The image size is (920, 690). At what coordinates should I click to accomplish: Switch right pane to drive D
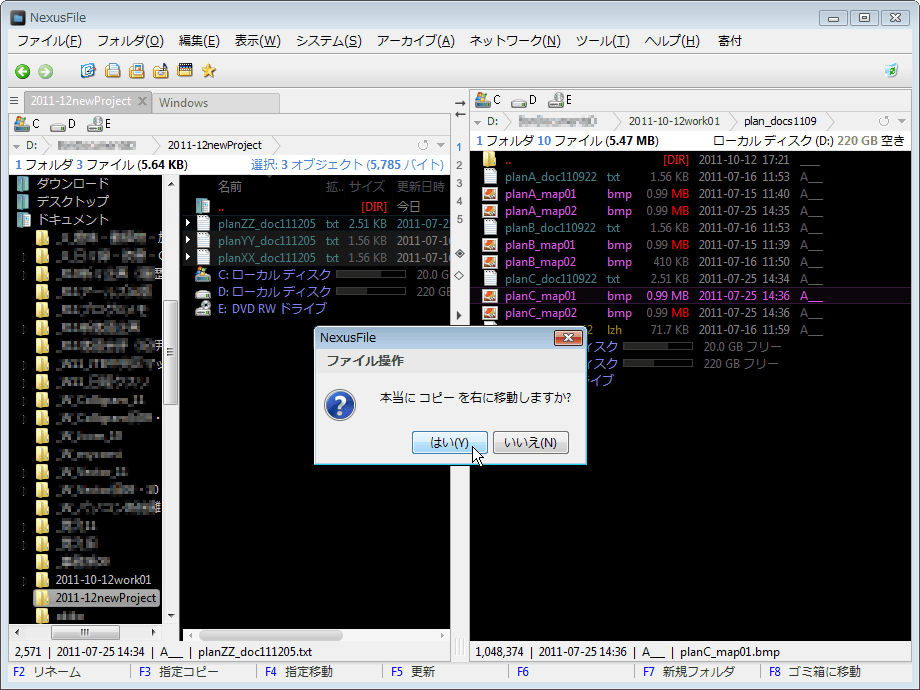pyautogui.click(x=524, y=100)
